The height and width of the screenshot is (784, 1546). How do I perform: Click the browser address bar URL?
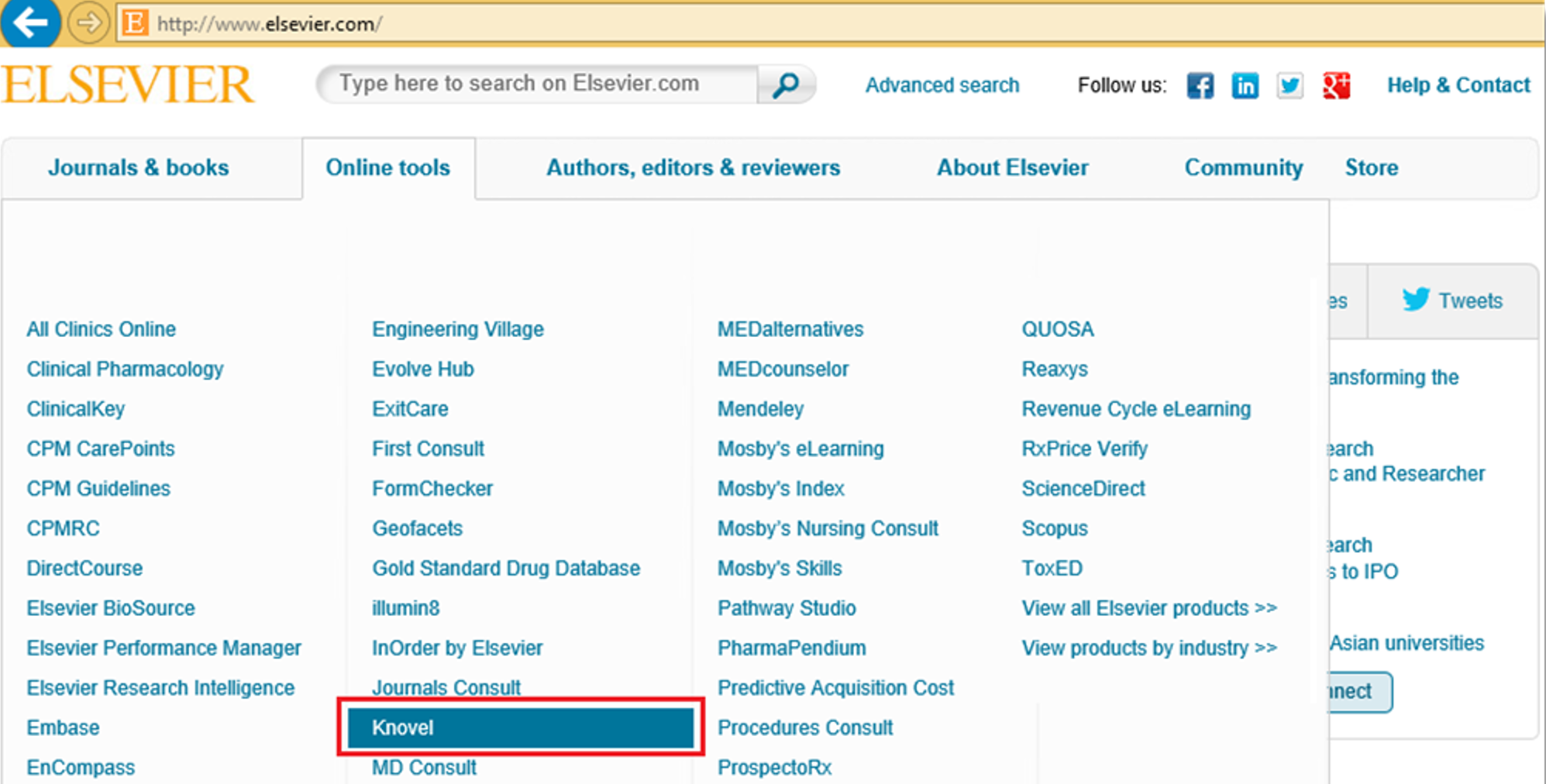(x=269, y=24)
